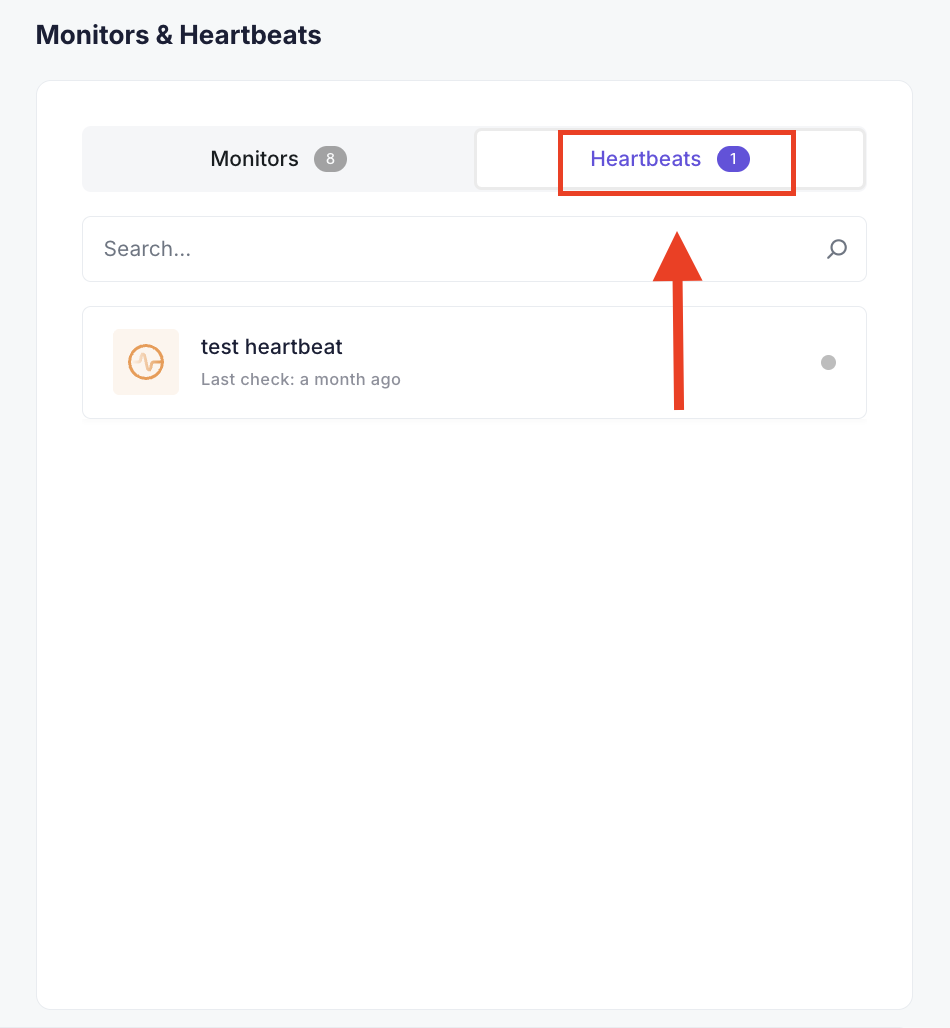Click the orange heartbeat pulse icon
Image resolution: width=950 pixels, height=1028 pixels.
(x=146, y=362)
